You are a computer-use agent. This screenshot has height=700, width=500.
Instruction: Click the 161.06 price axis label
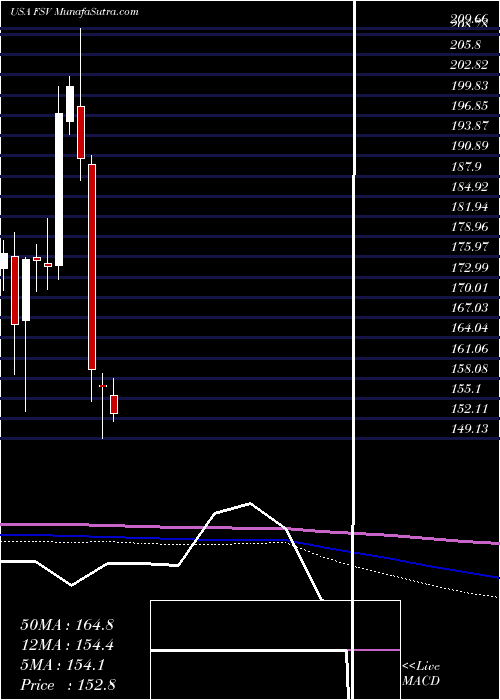(469, 348)
